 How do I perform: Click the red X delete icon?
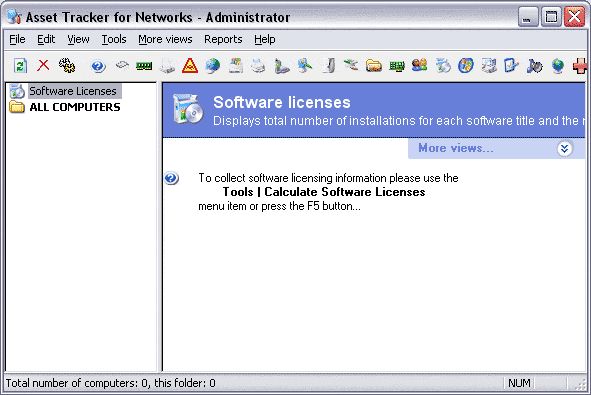43,65
